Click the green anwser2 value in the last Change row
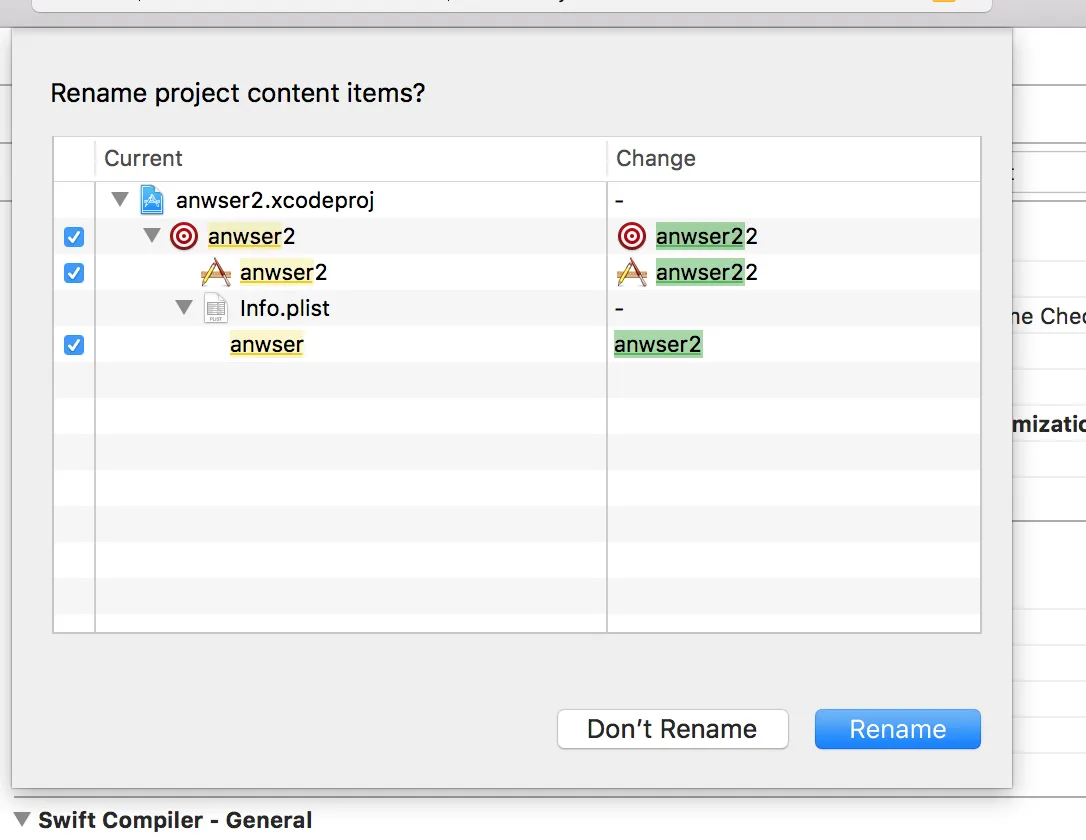1086x840 pixels. (x=658, y=345)
